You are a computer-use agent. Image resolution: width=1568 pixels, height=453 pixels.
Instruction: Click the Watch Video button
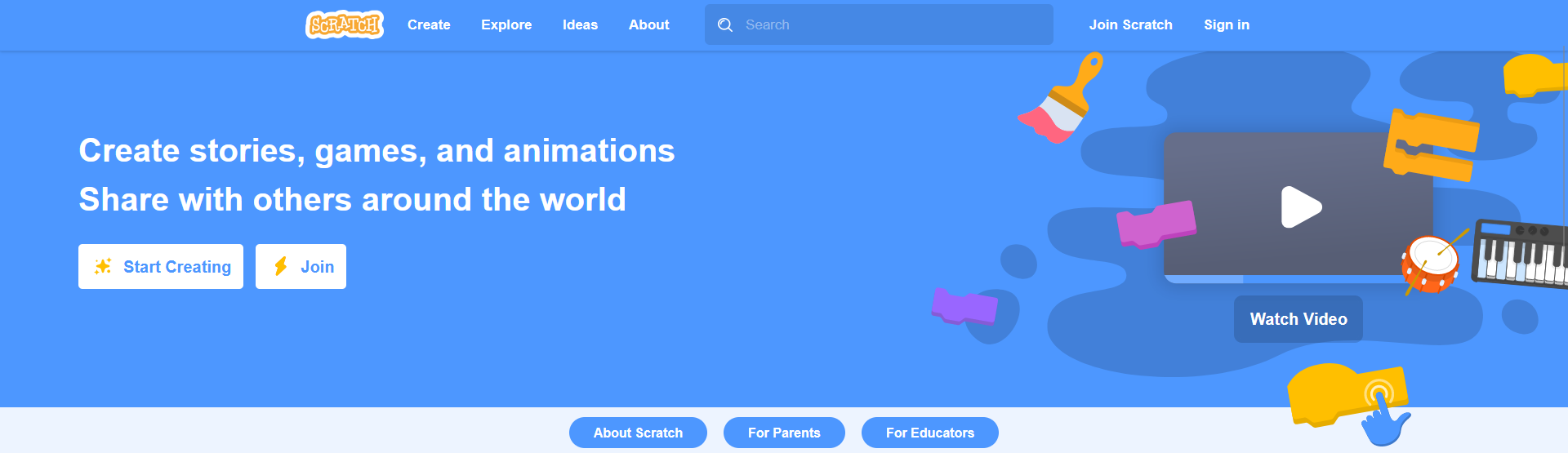tap(1298, 319)
